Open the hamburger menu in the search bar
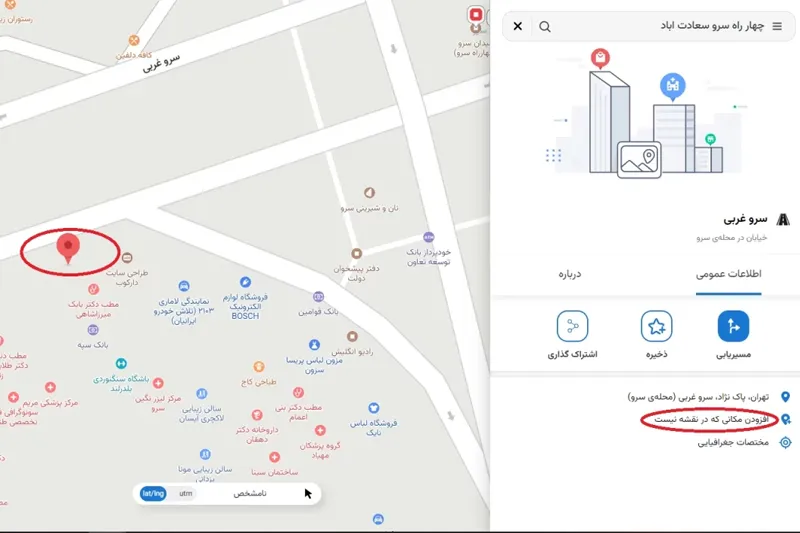This screenshot has height=533, width=800. point(777,26)
